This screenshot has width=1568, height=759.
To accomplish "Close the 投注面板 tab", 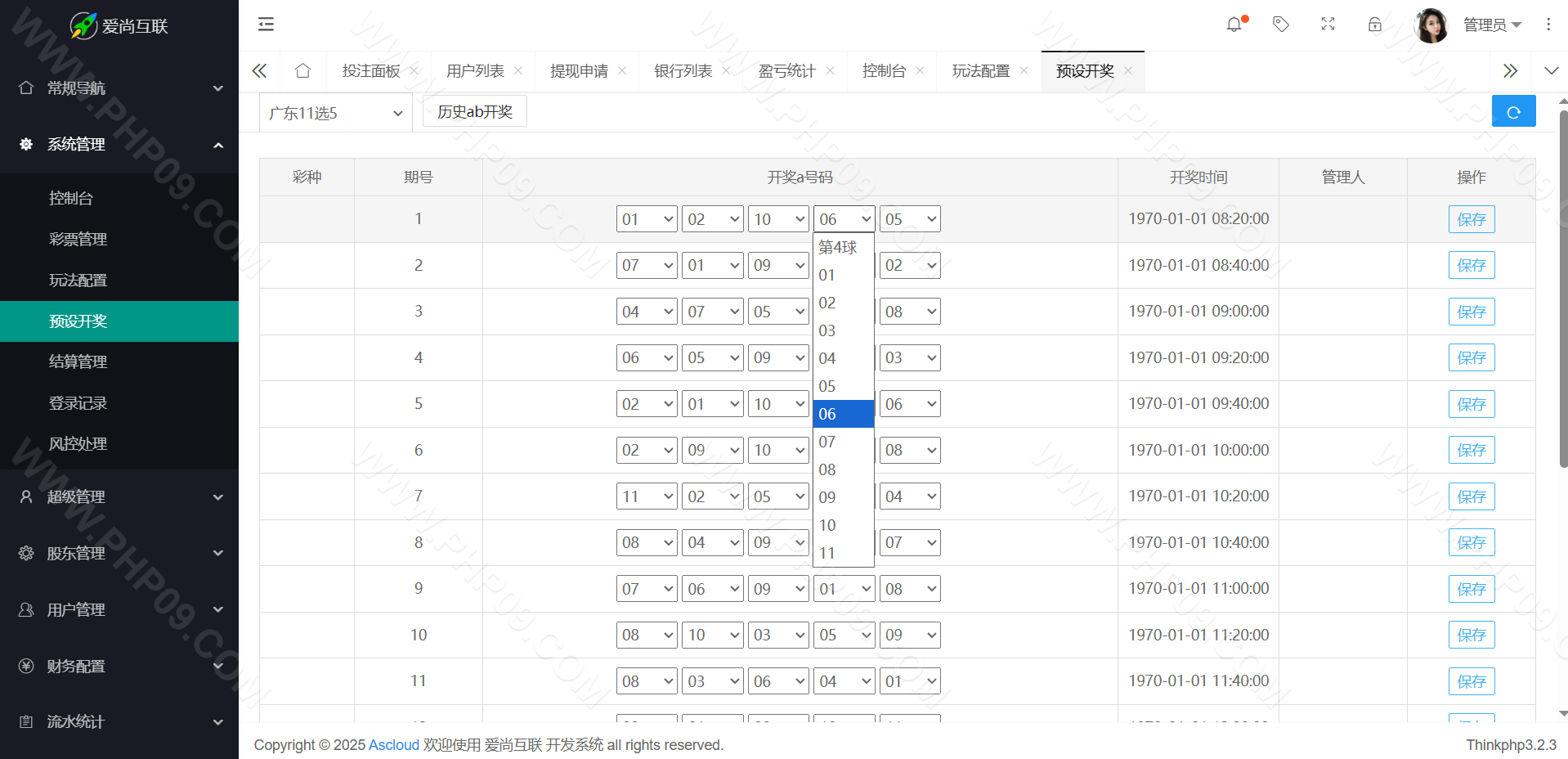I will 414,71.
